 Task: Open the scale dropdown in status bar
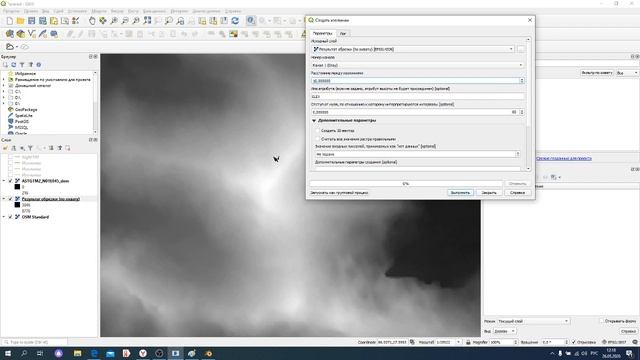(x=458, y=342)
